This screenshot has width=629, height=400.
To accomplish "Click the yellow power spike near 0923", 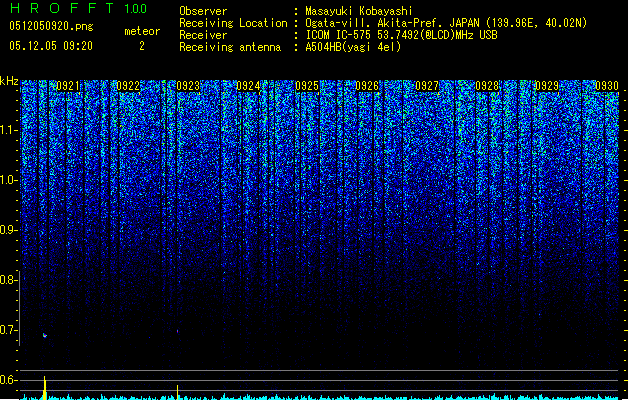I will (177, 392).
